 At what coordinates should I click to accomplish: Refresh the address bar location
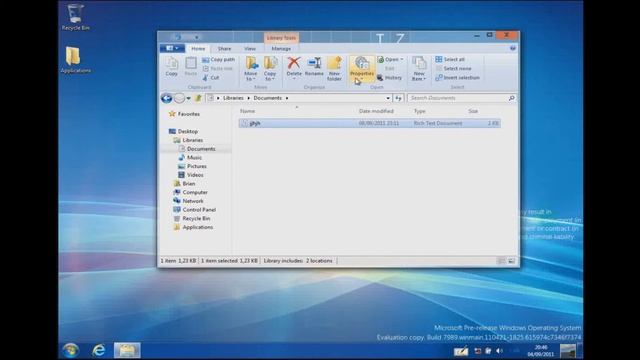click(398, 98)
